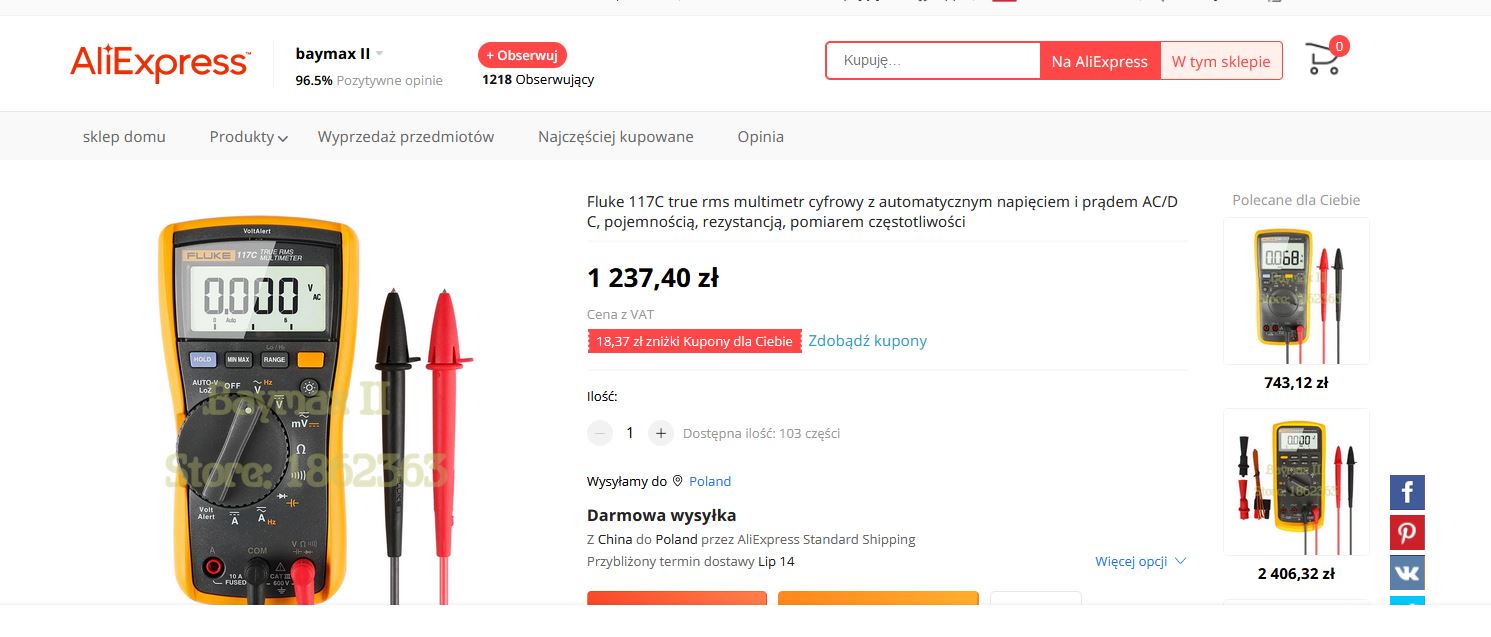Focus the Kupuję search field
Image resolution: width=1491 pixels, height=637 pixels.
933,61
